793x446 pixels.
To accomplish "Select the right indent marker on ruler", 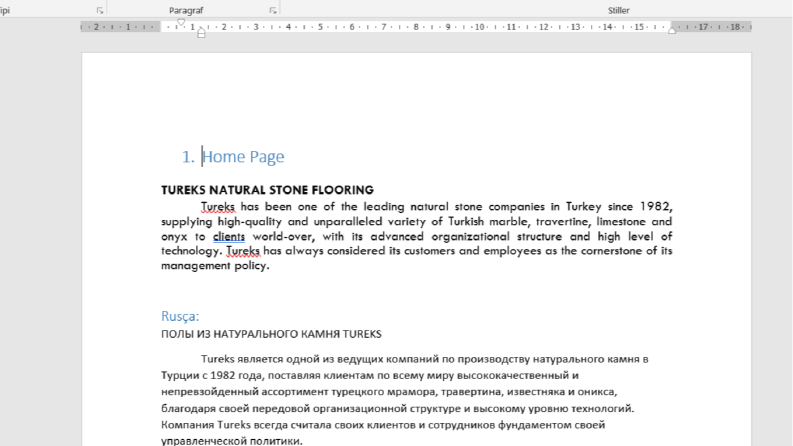I will tap(672, 30).
